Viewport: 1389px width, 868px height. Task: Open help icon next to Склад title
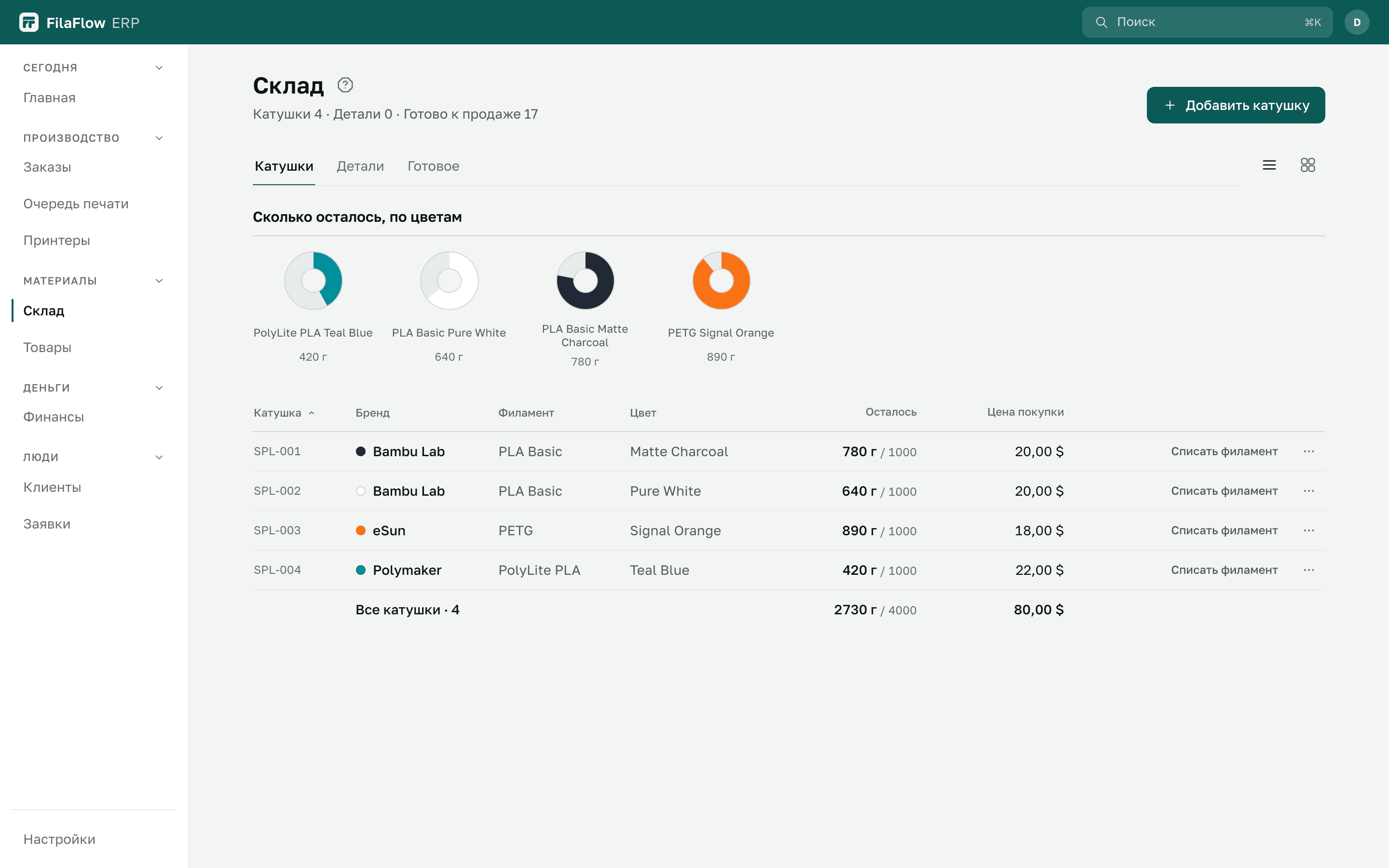tap(345, 85)
